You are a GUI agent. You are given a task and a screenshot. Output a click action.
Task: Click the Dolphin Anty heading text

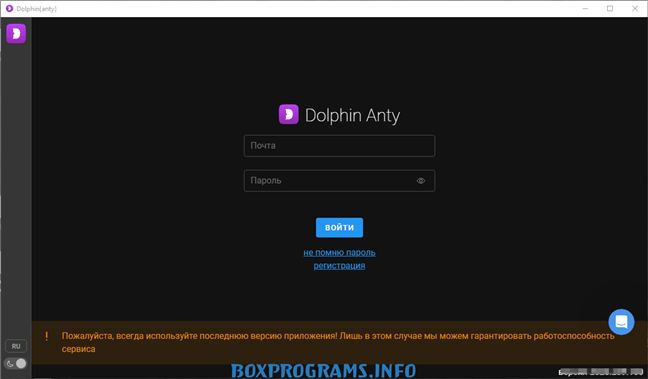point(352,115)
